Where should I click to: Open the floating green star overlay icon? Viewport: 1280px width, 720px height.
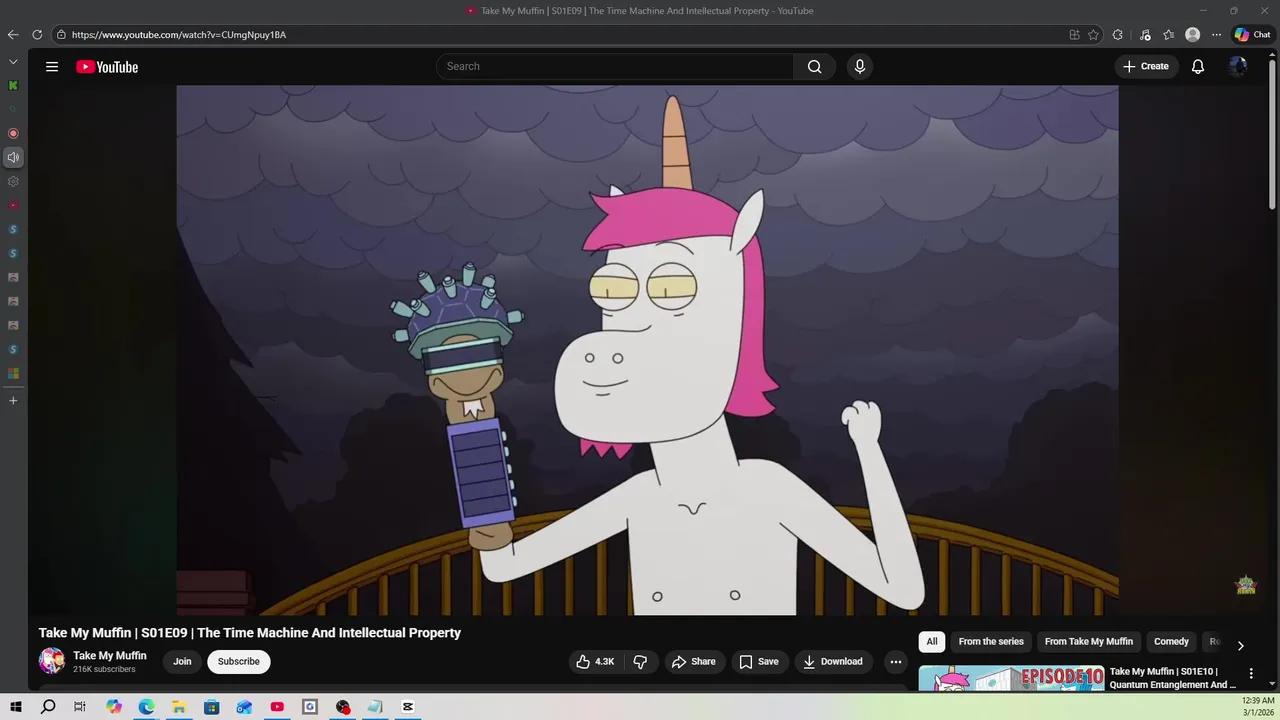(1246, 585)
